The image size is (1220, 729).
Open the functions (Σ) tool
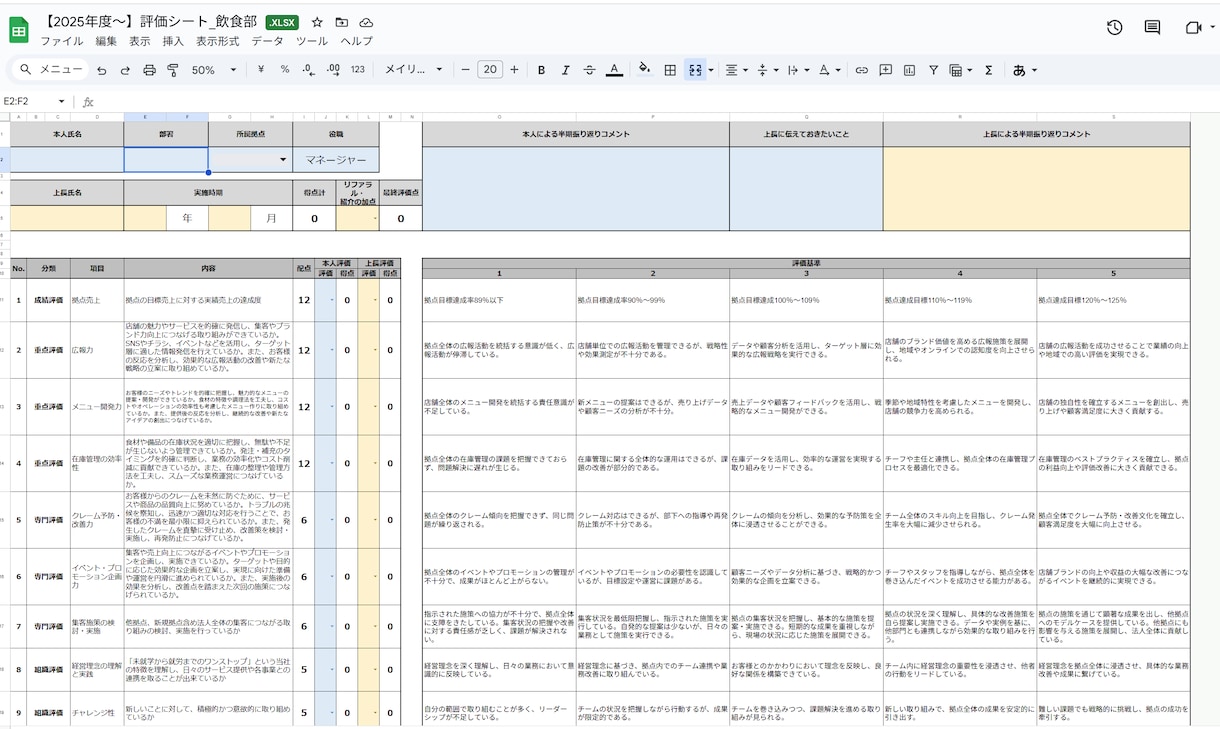(x=989, y=70)
